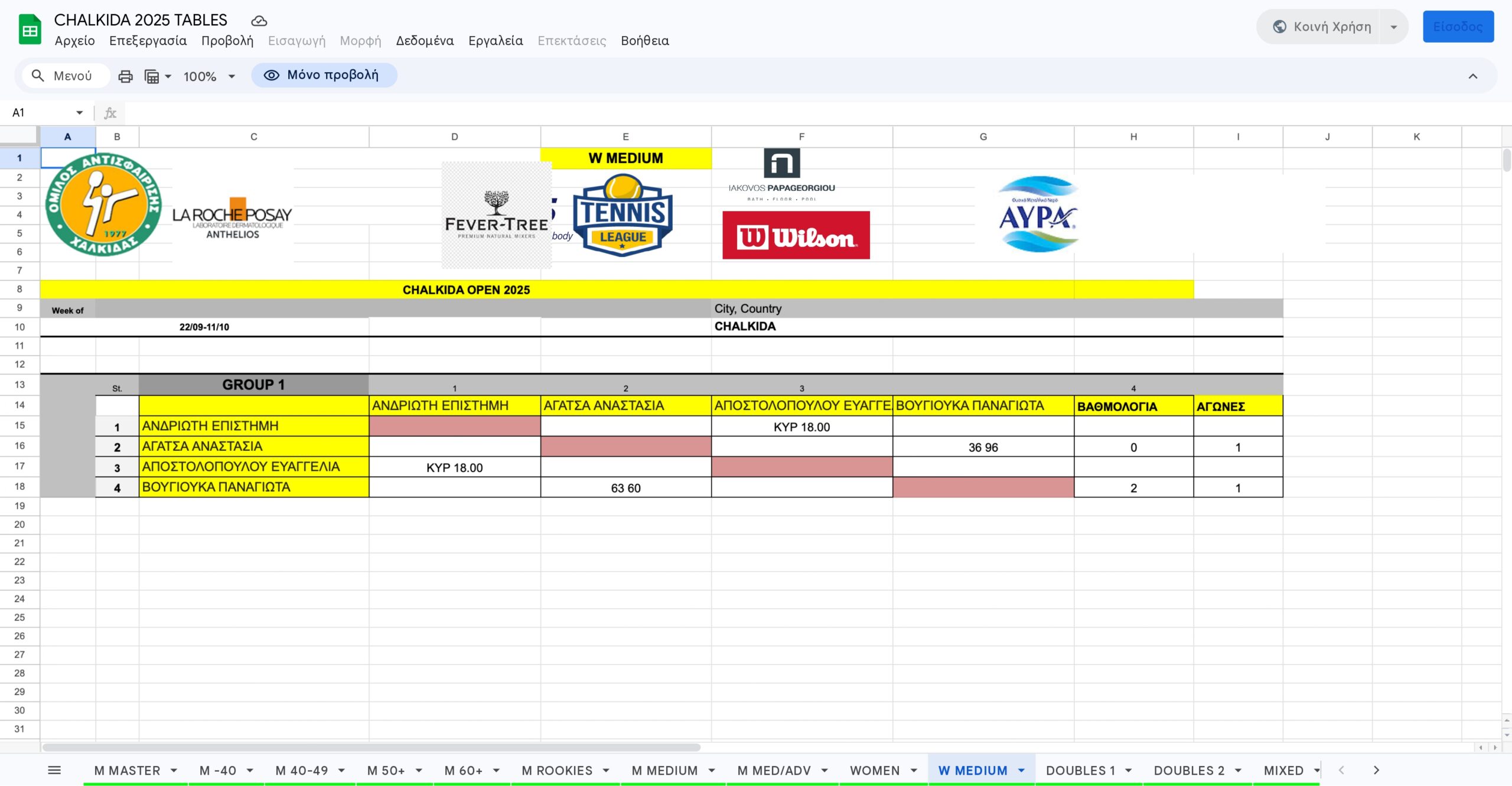Collapse the toolbar with the chevron
The image size is (1512, 786).
pyautogui.click(x=1472, y=76)
